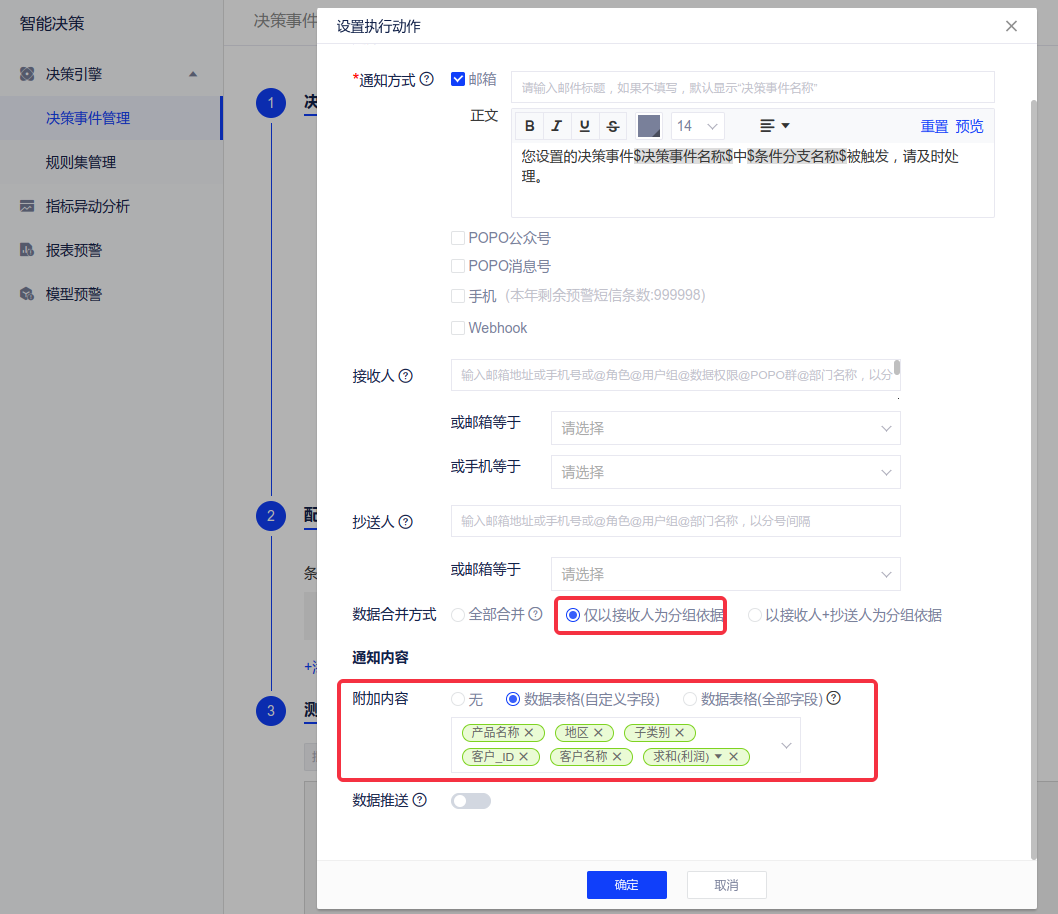Enable the POPO公众号 checkbox
The width and height of the screenshot is (1058, 914).
(x=458, y=238)
